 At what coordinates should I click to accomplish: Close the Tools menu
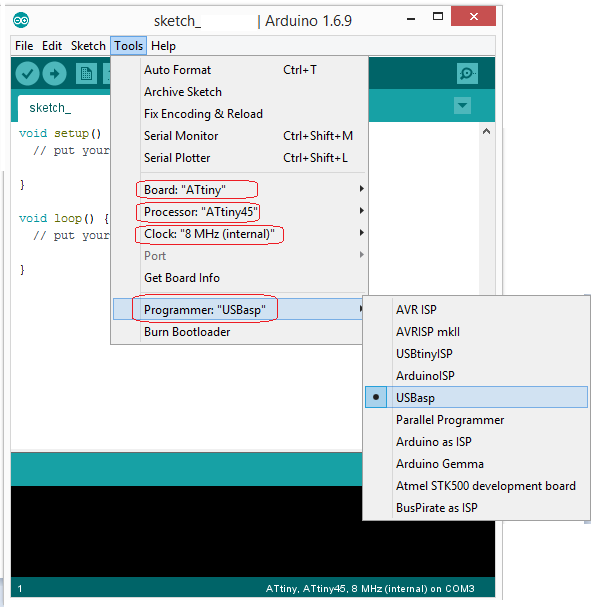click(129, 46)
